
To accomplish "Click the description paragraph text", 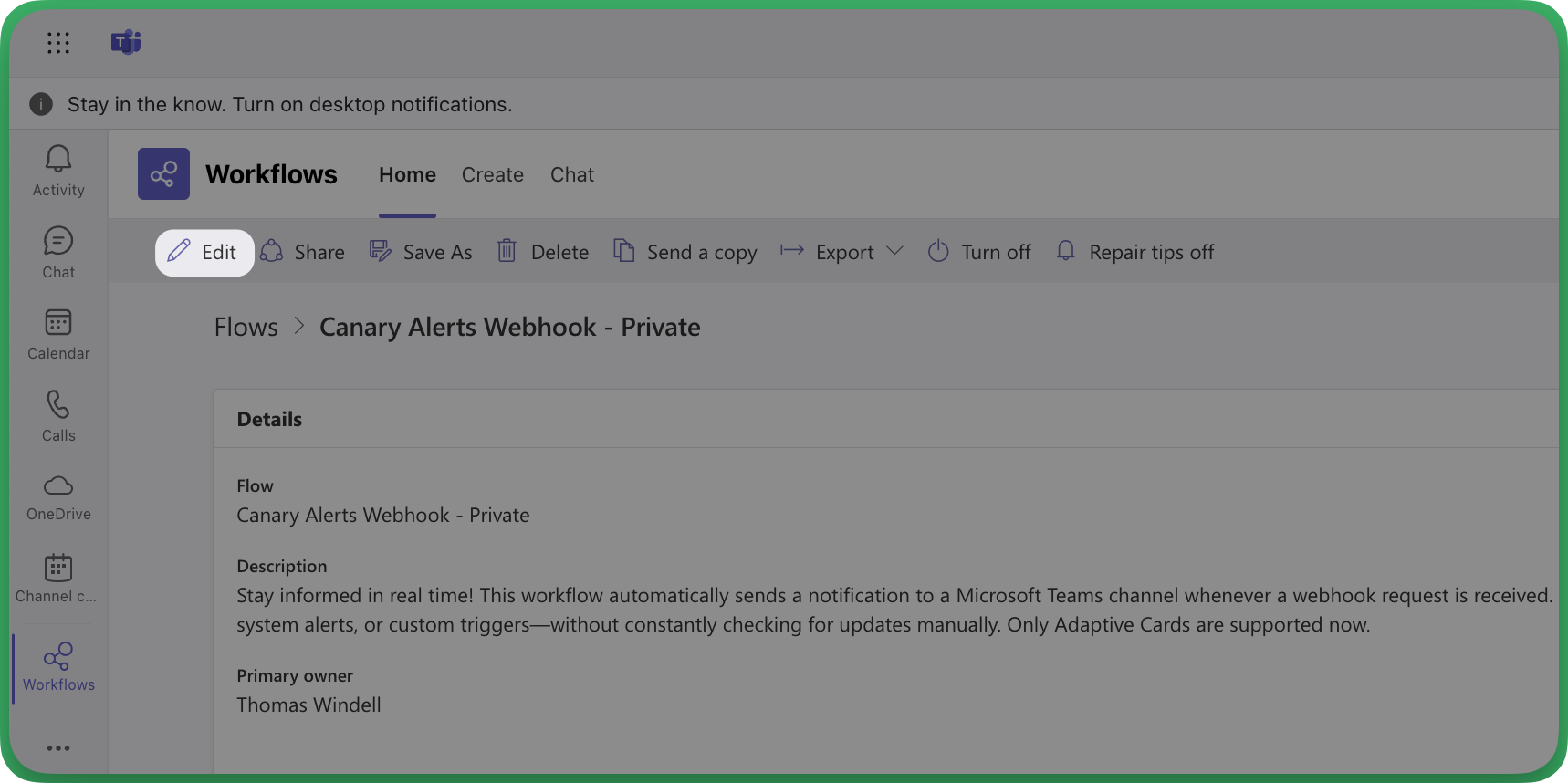I will (x=894, y=611).
